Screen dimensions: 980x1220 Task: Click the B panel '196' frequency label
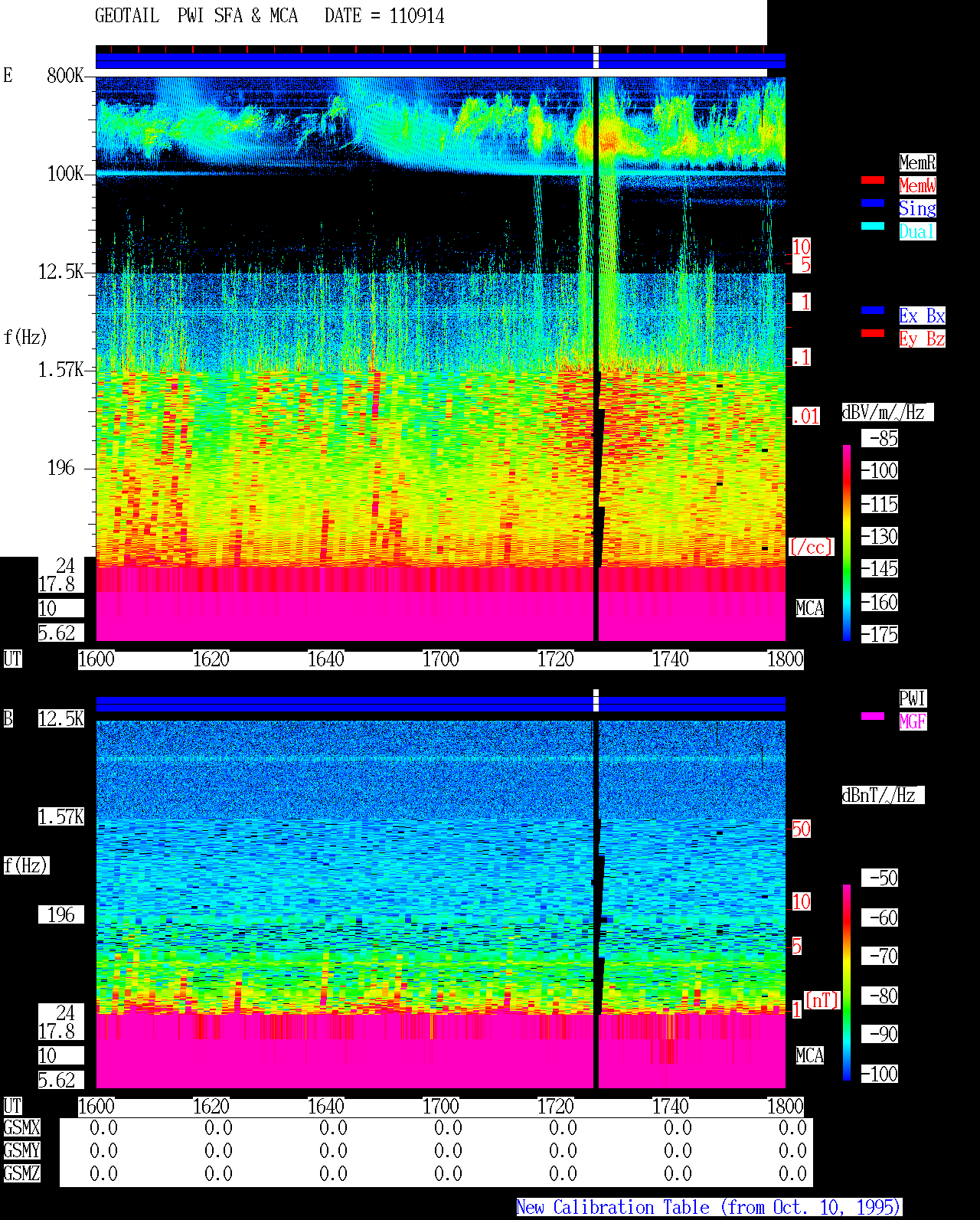(61, 914)
